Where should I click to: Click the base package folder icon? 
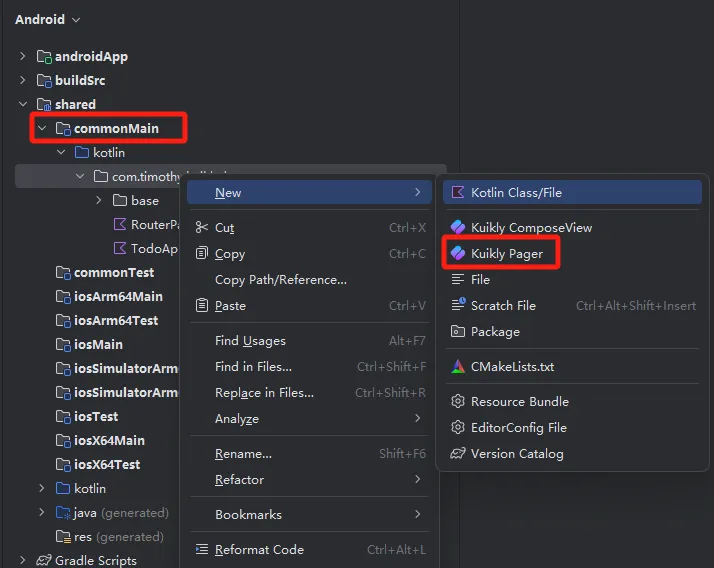tap(120, 200)
